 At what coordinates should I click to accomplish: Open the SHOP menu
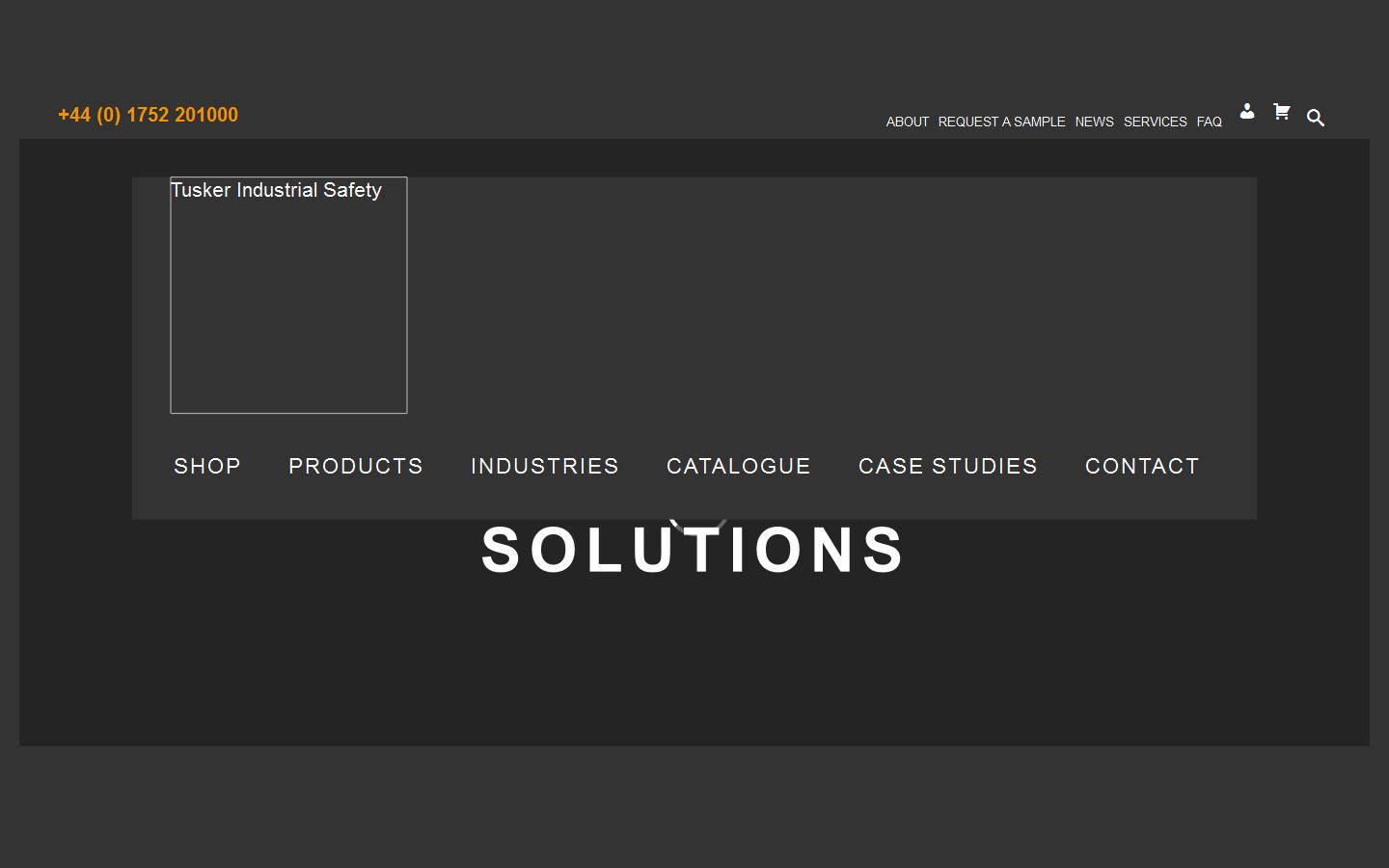click(207, 466)
